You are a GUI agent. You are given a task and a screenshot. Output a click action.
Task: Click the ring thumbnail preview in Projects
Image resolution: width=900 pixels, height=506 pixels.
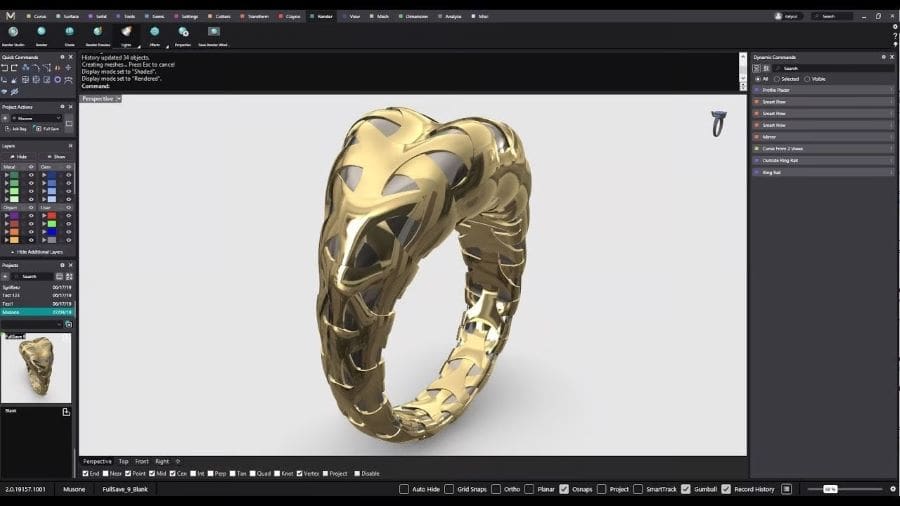(36, 368)
